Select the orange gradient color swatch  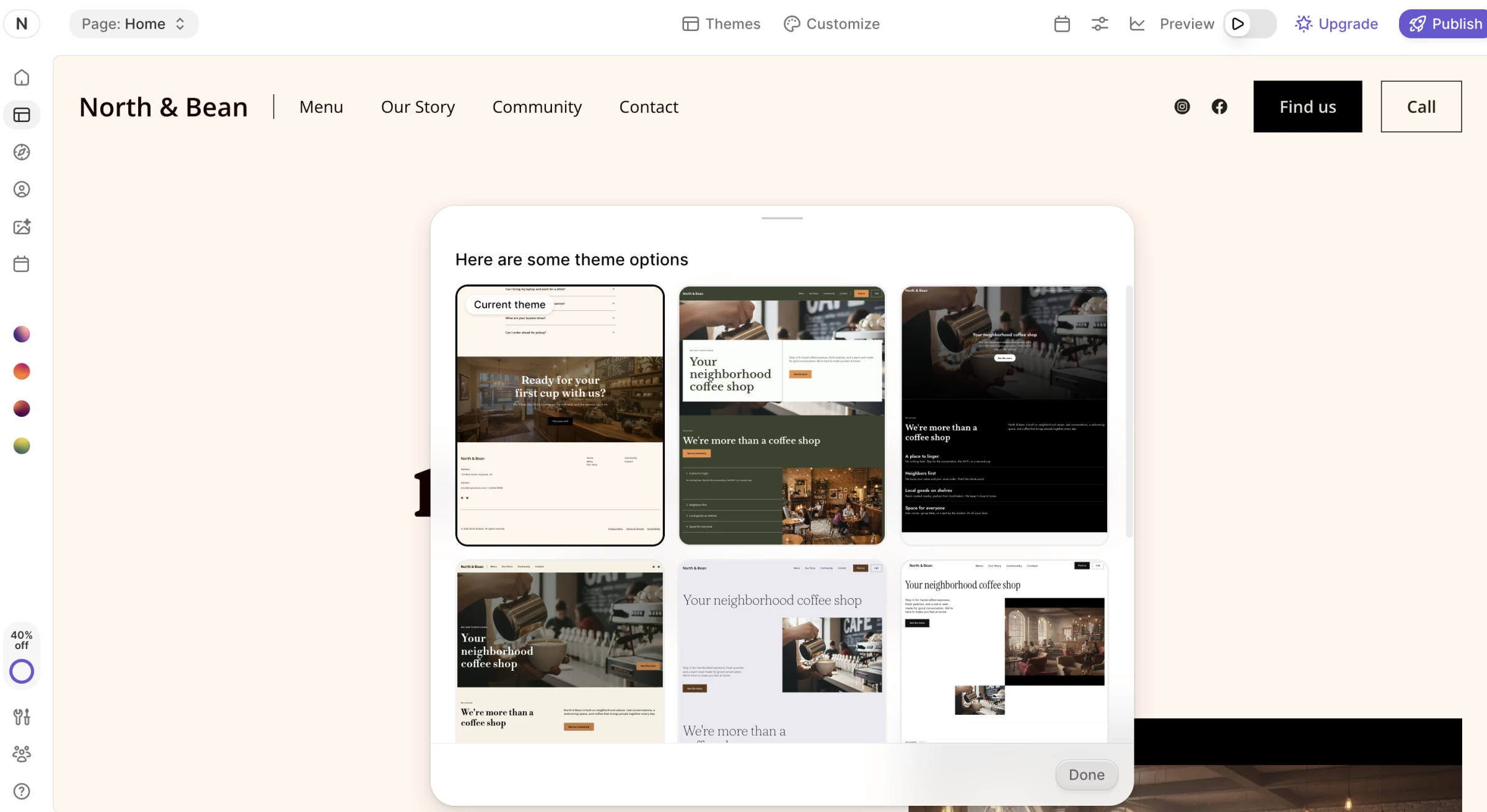(22, 372)
